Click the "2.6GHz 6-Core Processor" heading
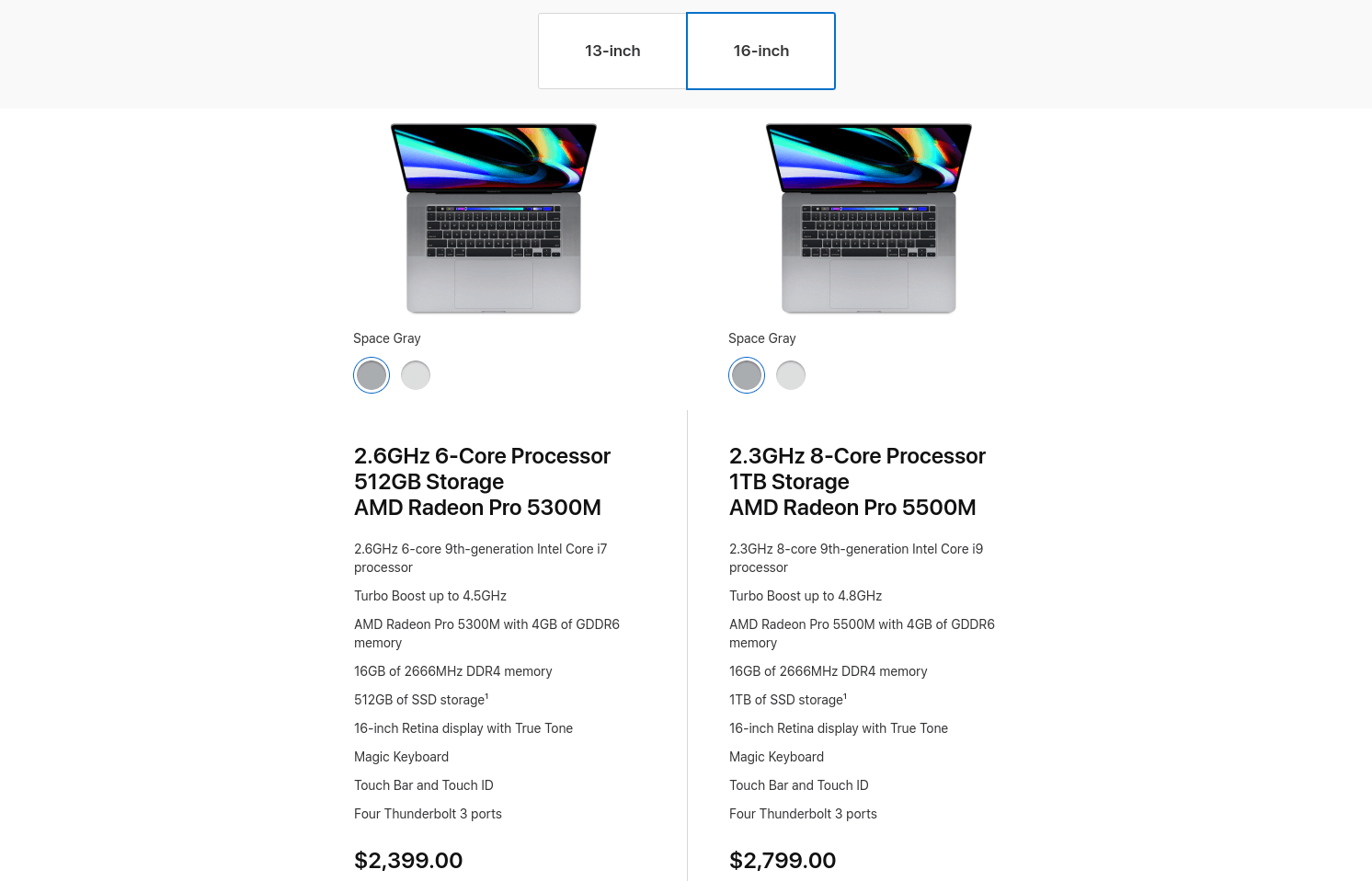Screen dimensions: 1372x881 tap(482, 456)
